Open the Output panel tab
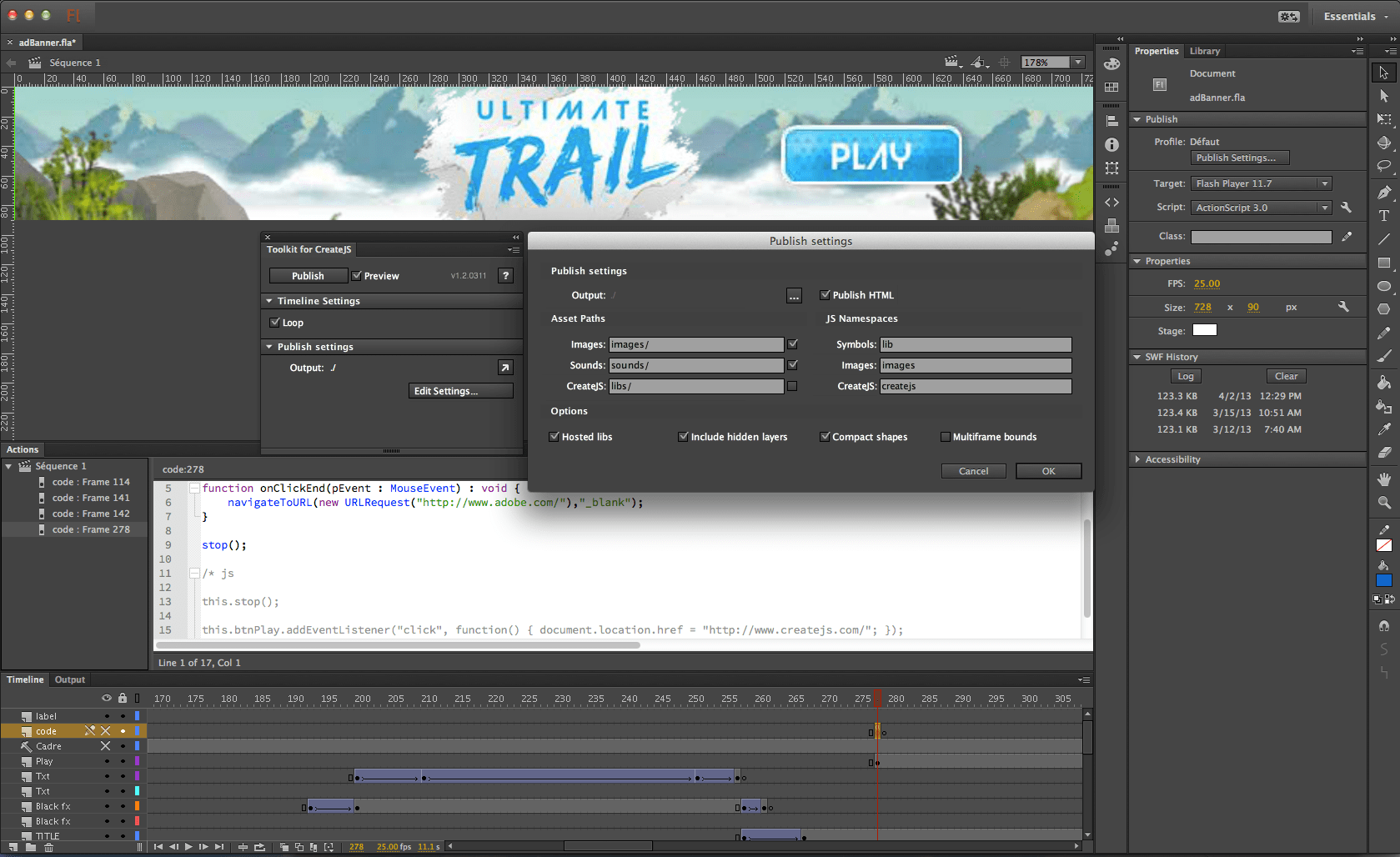Viewport: 1400px width, 857px height. pyautogui.click(x=69, y=679)
